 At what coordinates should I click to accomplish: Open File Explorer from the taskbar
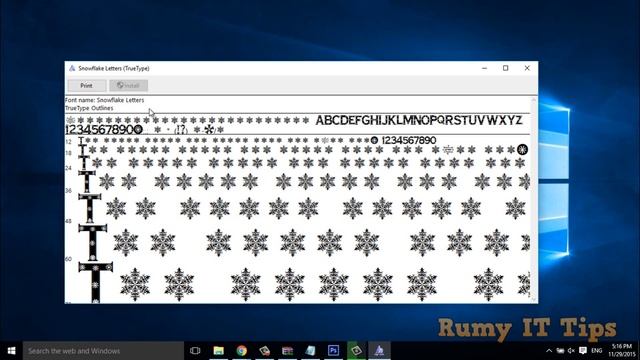click(218, 351)
